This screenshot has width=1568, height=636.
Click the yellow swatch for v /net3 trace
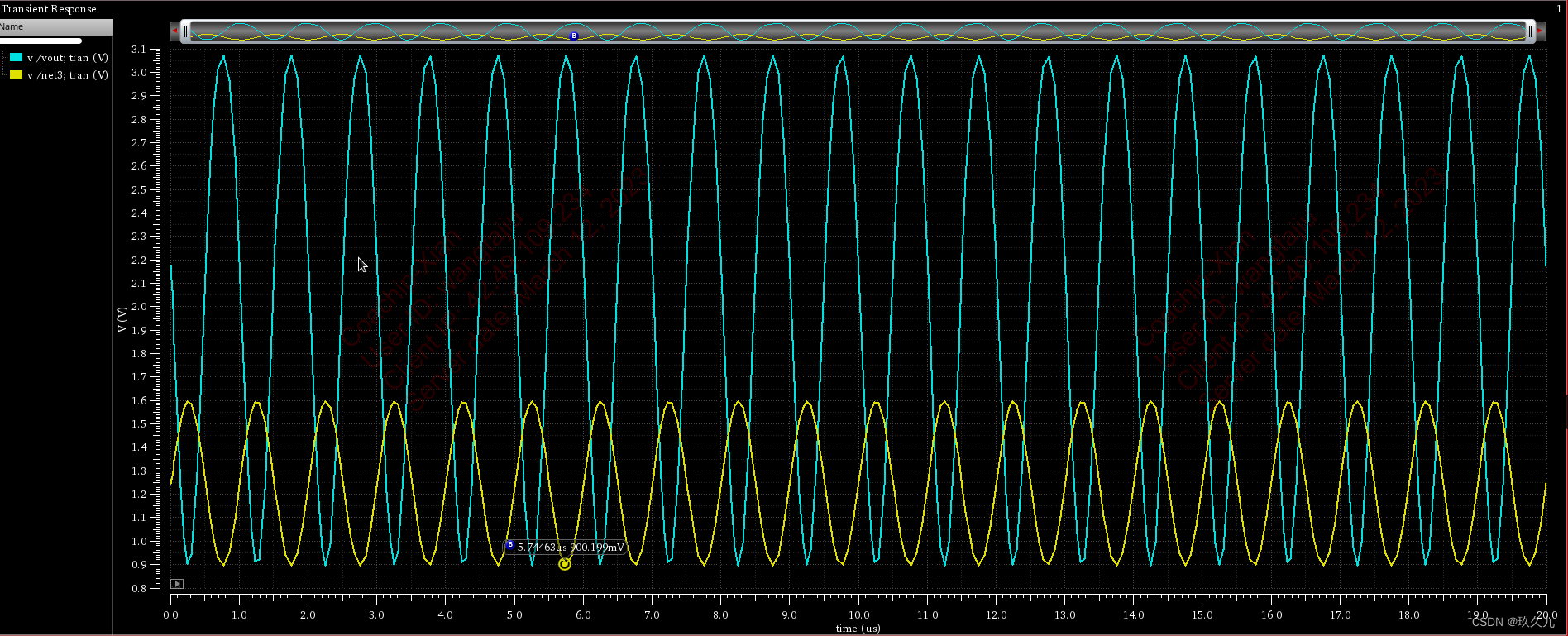point(16,74)
